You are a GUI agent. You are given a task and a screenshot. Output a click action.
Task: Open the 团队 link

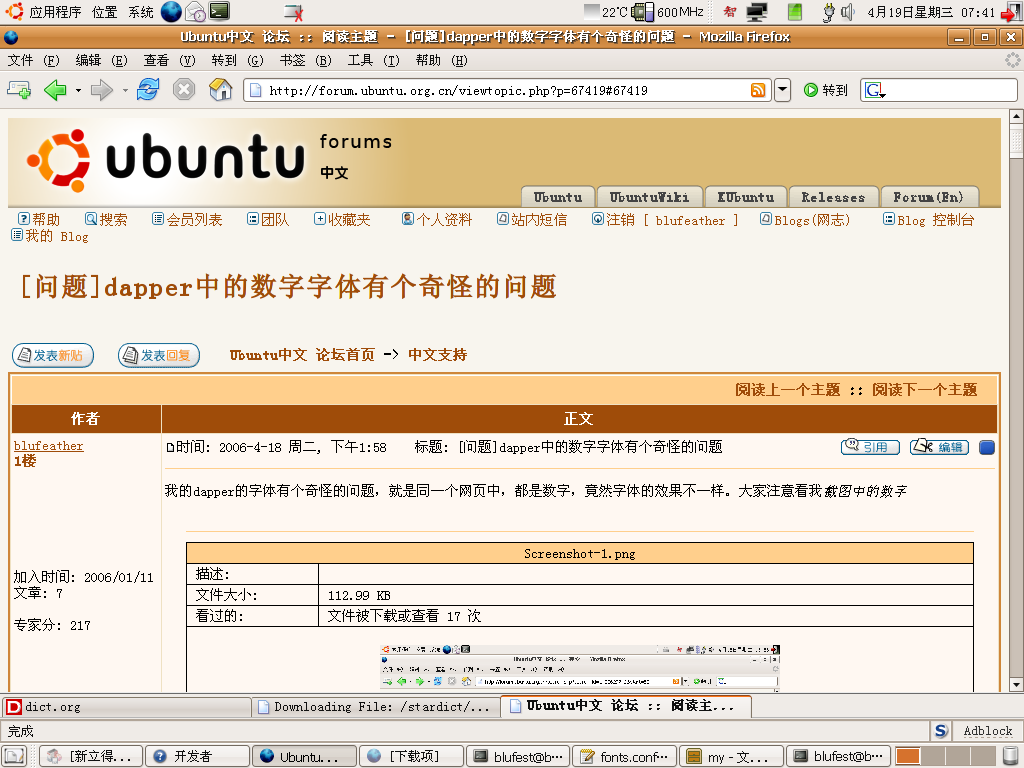point(268,219)
